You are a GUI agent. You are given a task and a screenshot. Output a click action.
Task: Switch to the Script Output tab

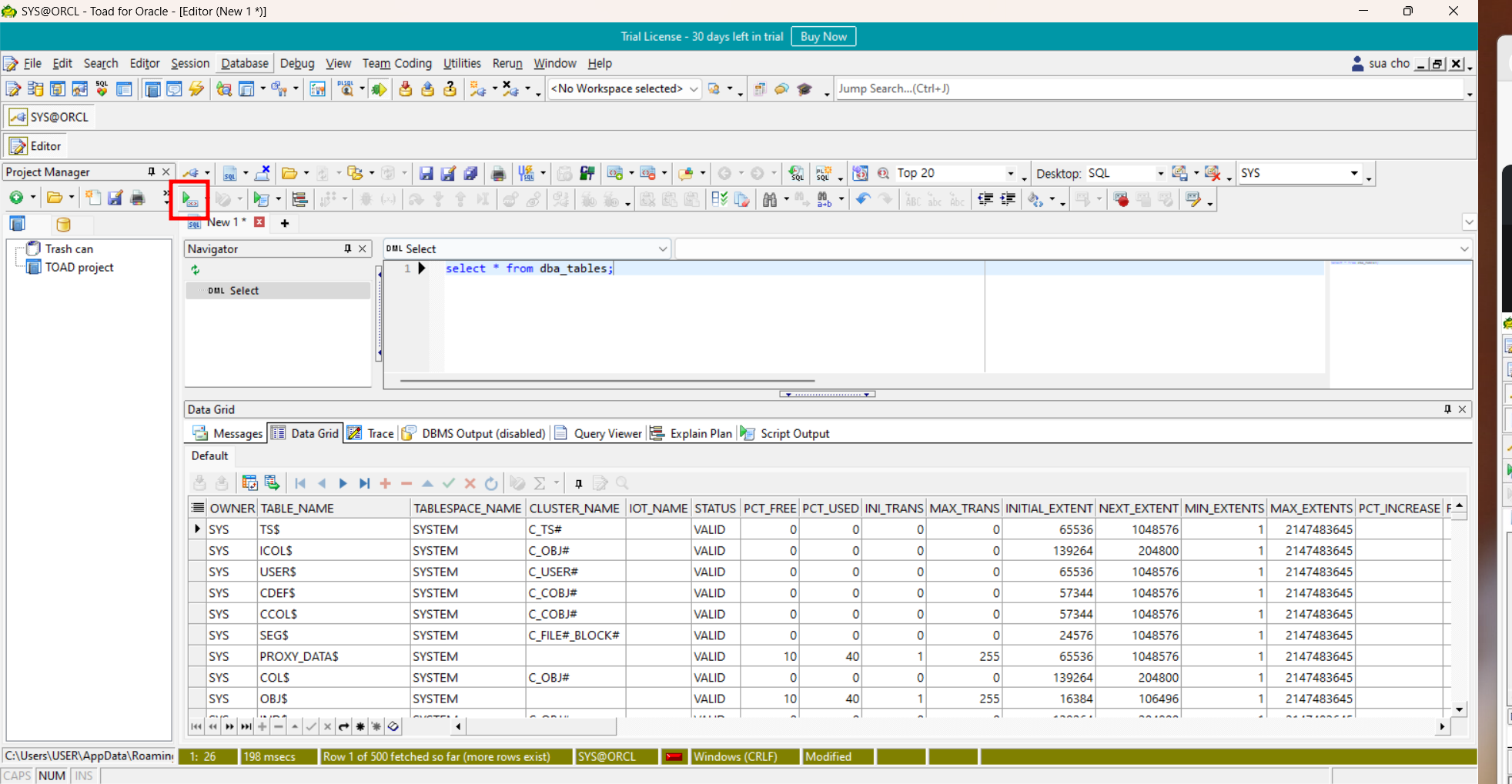click(785, 433)
